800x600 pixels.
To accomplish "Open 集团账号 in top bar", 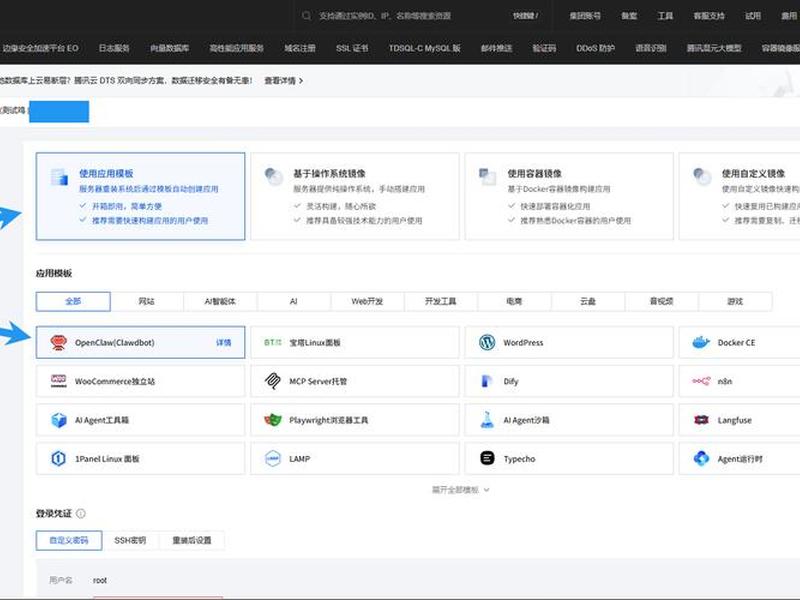I will coord(585,16).
